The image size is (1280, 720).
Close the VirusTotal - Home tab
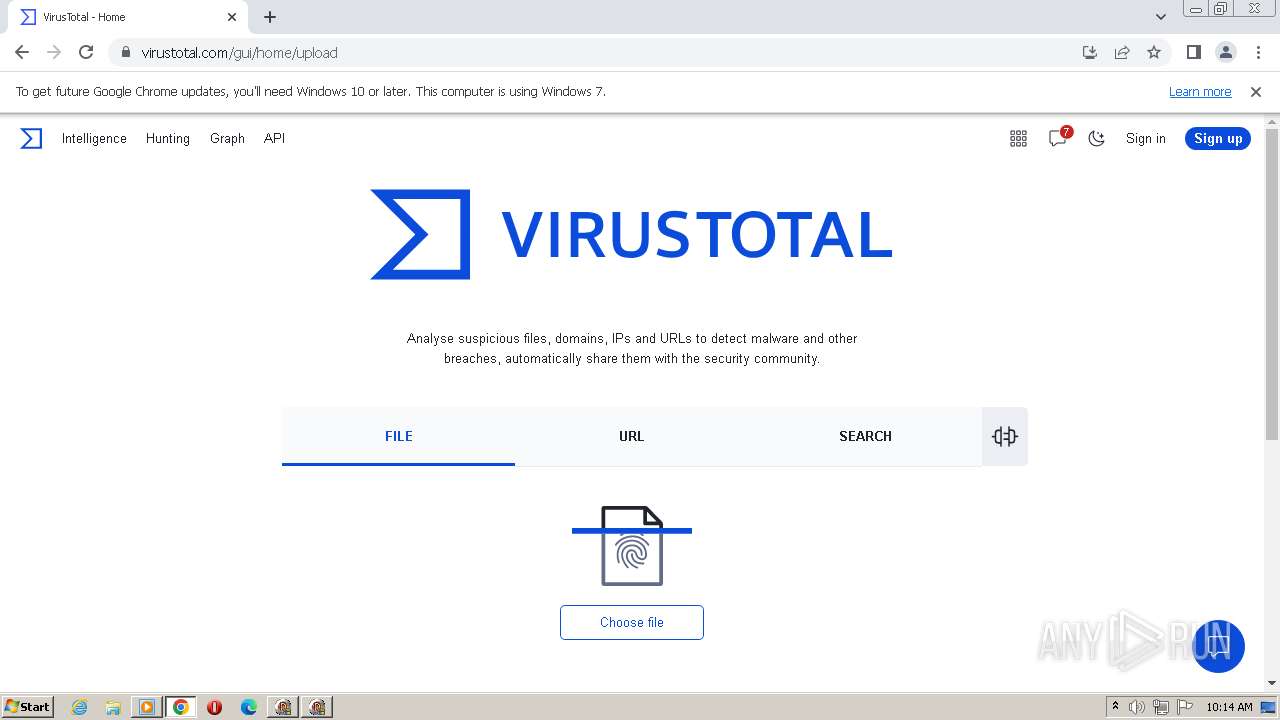[x=232, y=17]
